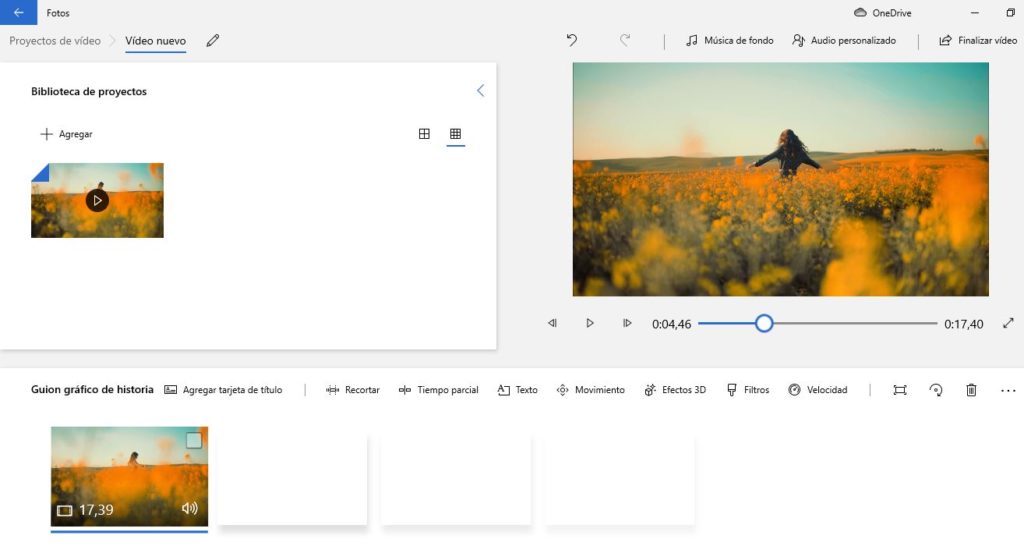Switch library to small thumbnails view
The width and height of the screenshot is (1024, 546).
pyautogui.click(x=455, y=134)
